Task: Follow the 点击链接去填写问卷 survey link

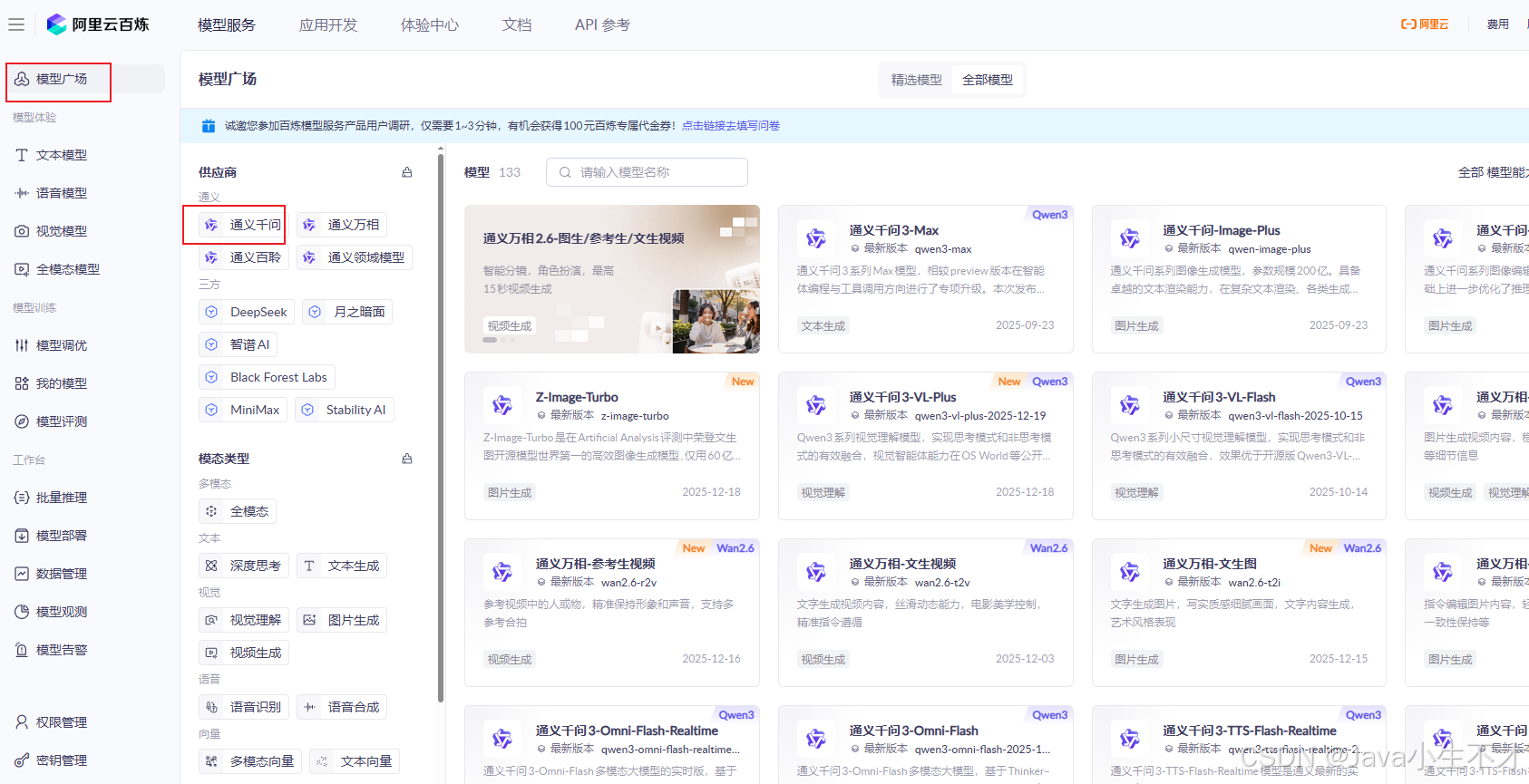Action: coord(731,126)
